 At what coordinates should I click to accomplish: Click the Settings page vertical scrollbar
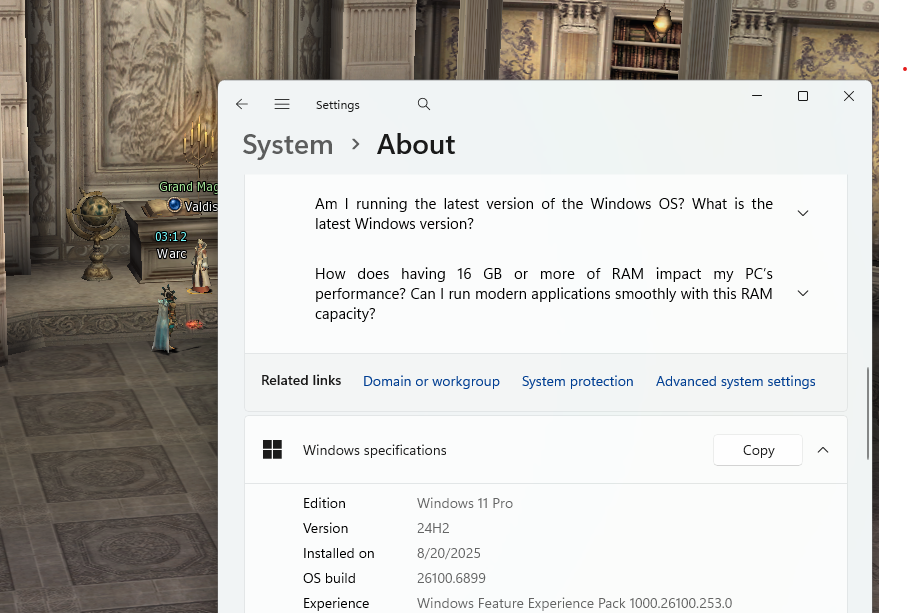tap(867, 400)
